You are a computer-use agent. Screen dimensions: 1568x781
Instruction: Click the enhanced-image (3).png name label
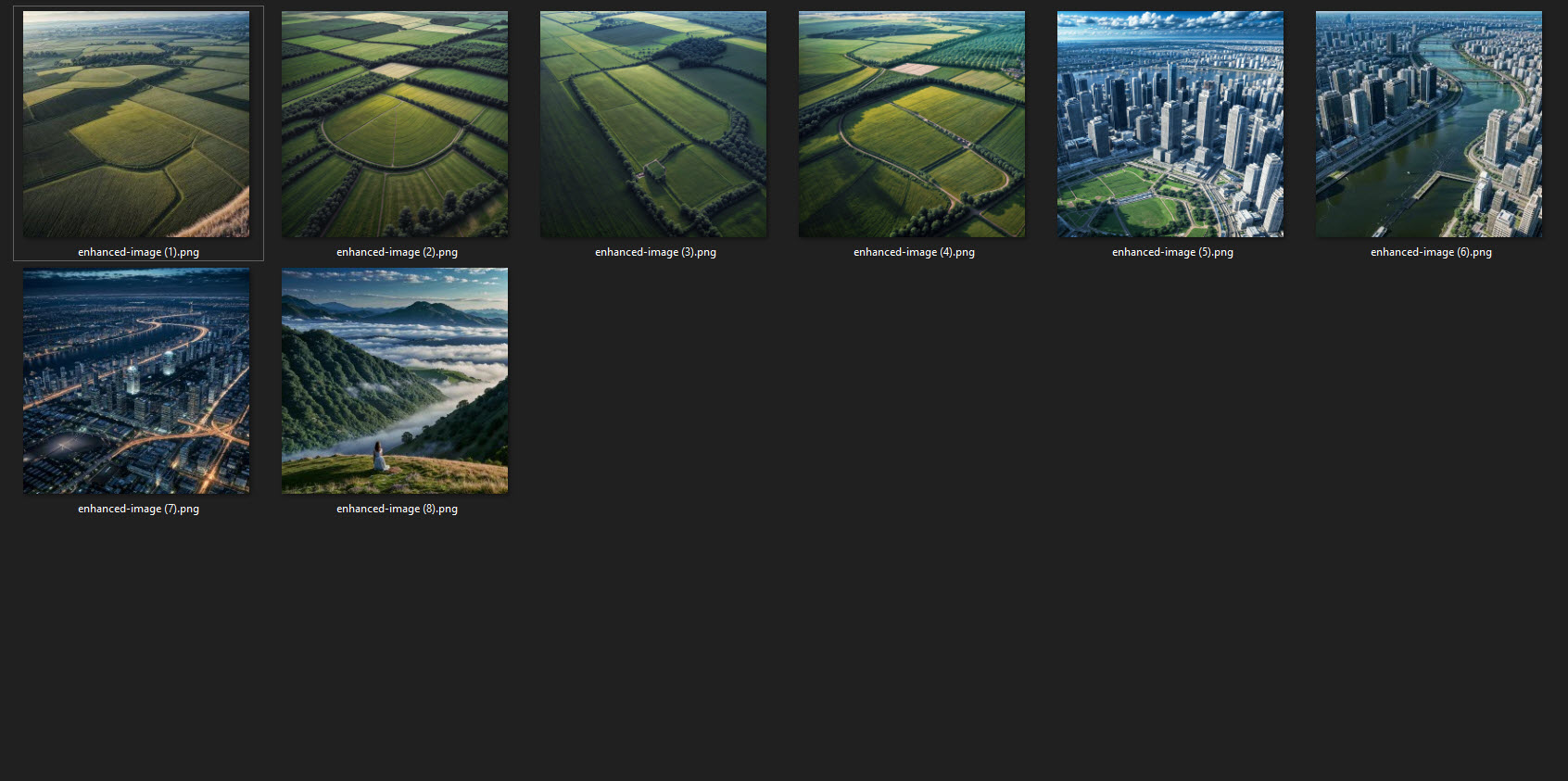655,252
